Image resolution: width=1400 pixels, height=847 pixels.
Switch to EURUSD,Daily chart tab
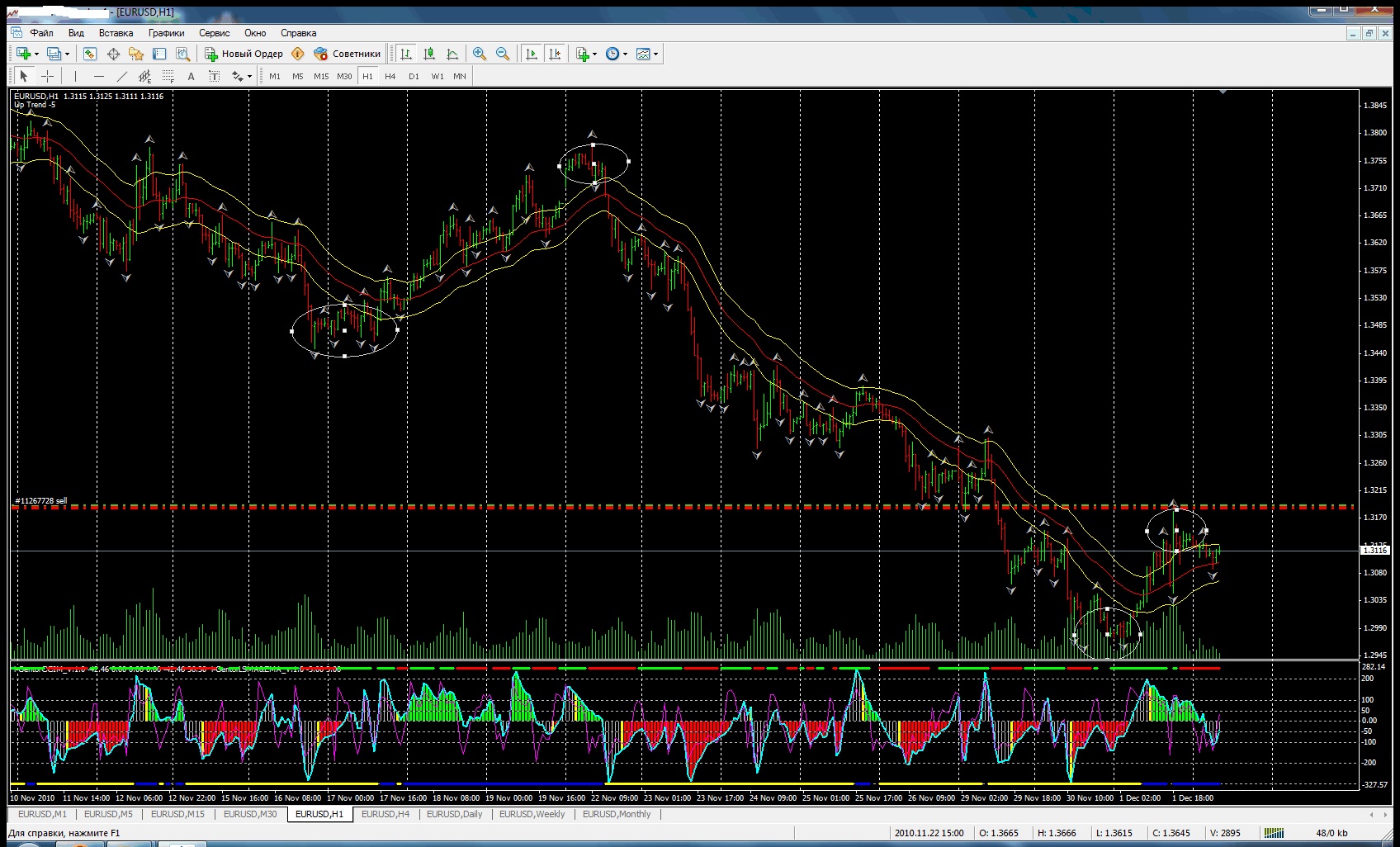[x=454, y=814]
